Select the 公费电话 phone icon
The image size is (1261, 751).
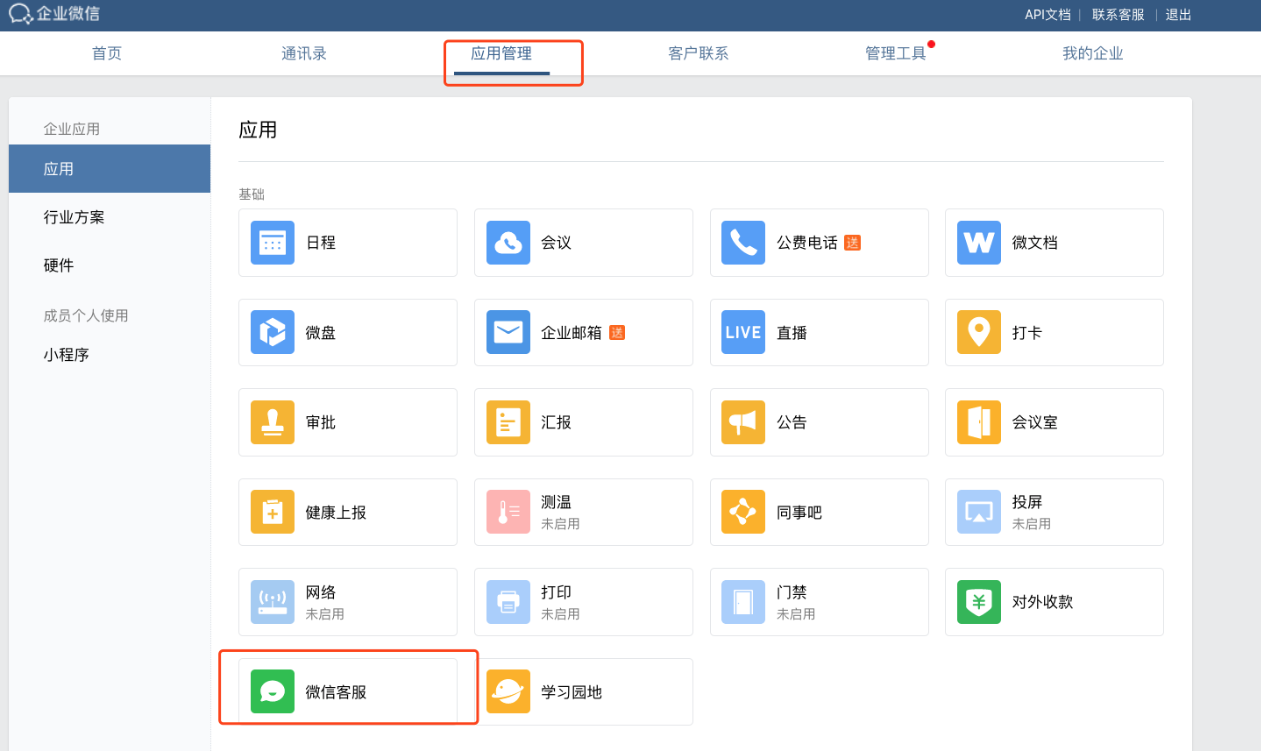point(743,243)
